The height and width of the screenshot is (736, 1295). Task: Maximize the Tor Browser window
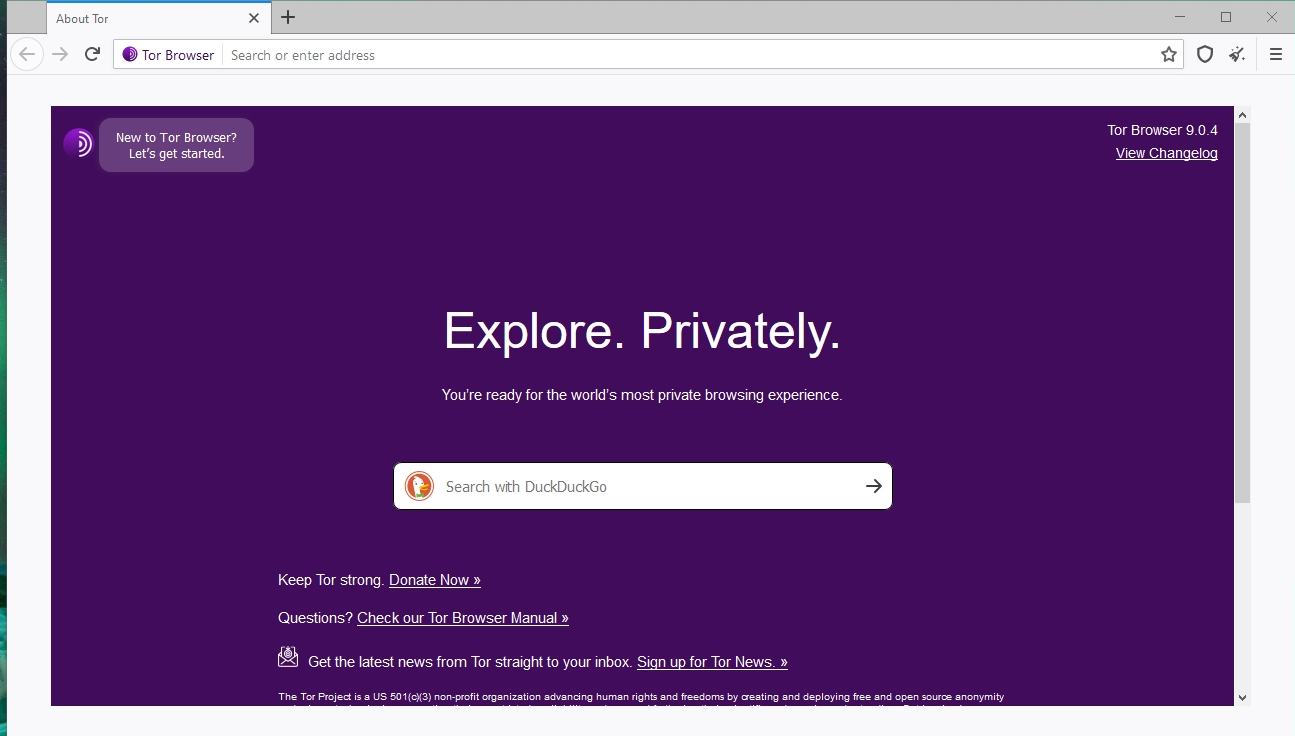pyautogui.click(x=1226, y=17)
